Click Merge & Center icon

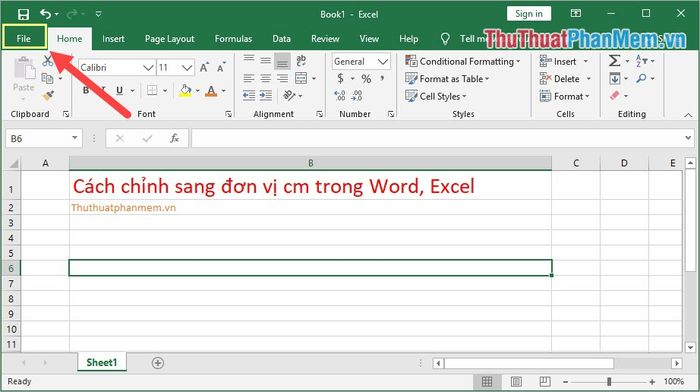click(301, 78)
